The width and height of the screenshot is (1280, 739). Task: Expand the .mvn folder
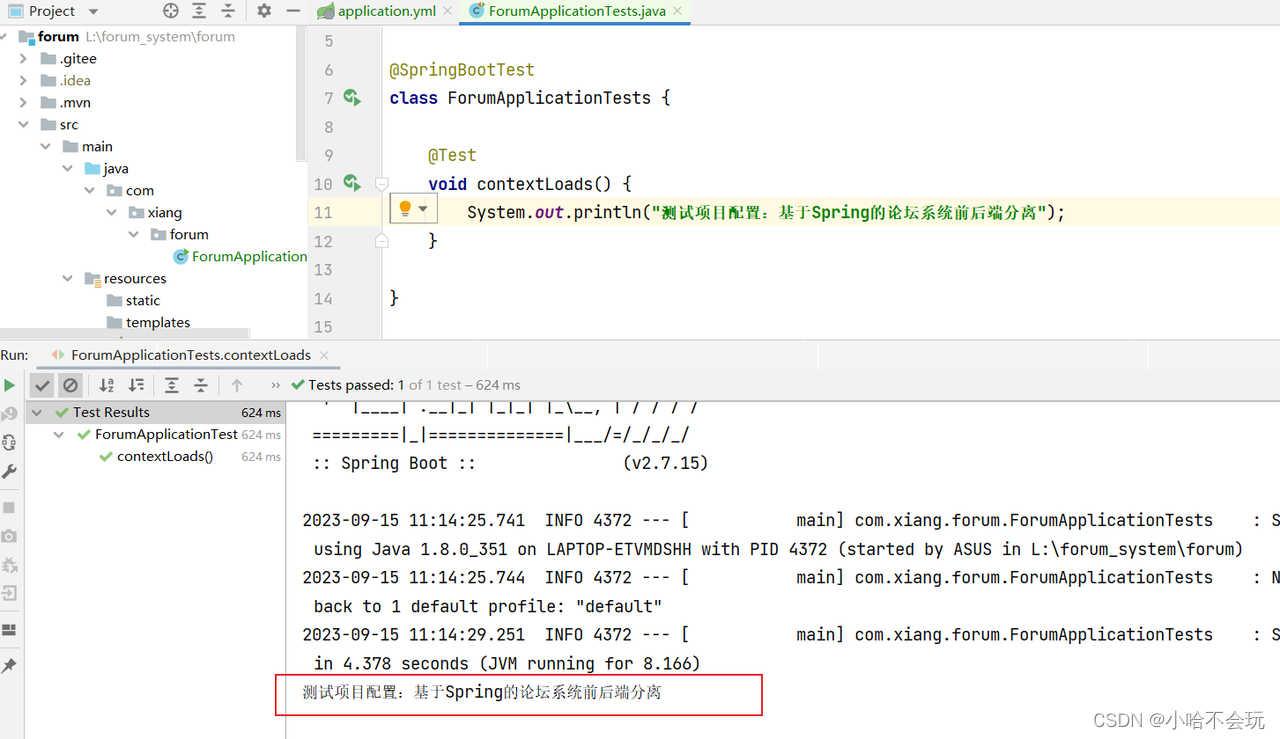(x=23, y=102)
